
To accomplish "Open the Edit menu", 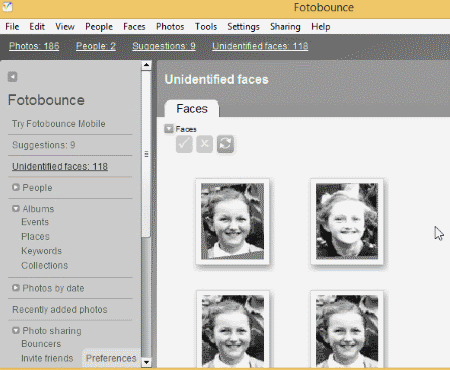I will pyautogui.click(x=37, y=27).
